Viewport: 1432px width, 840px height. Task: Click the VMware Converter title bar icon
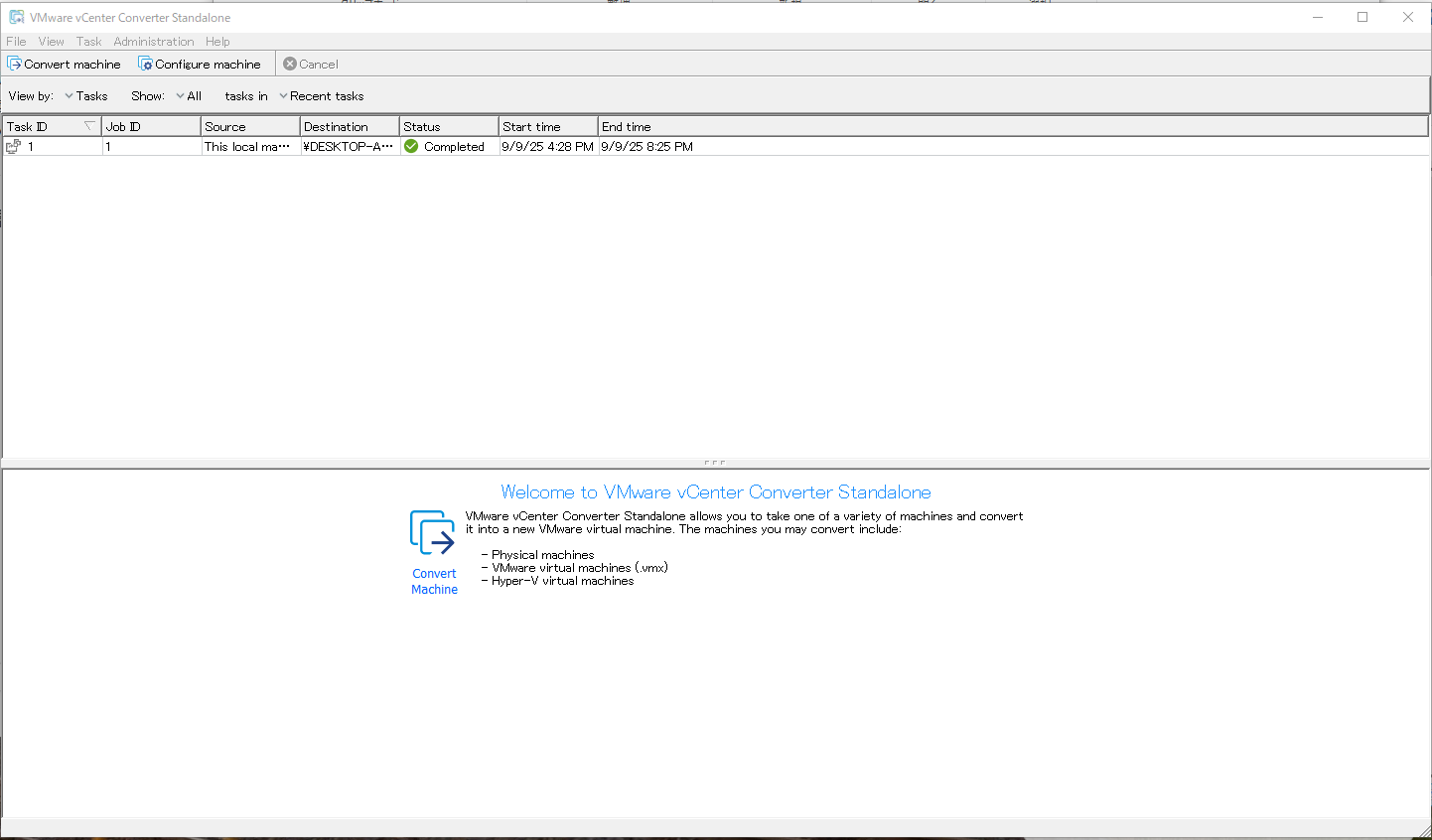pyautogui.click(x=16, y=17)
